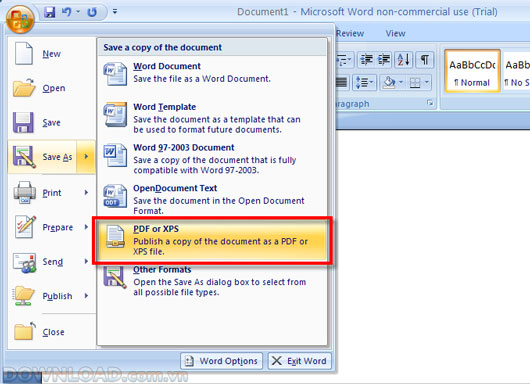Click the round Office Button logo
The image size is (530, 384).
click(20, 19)
